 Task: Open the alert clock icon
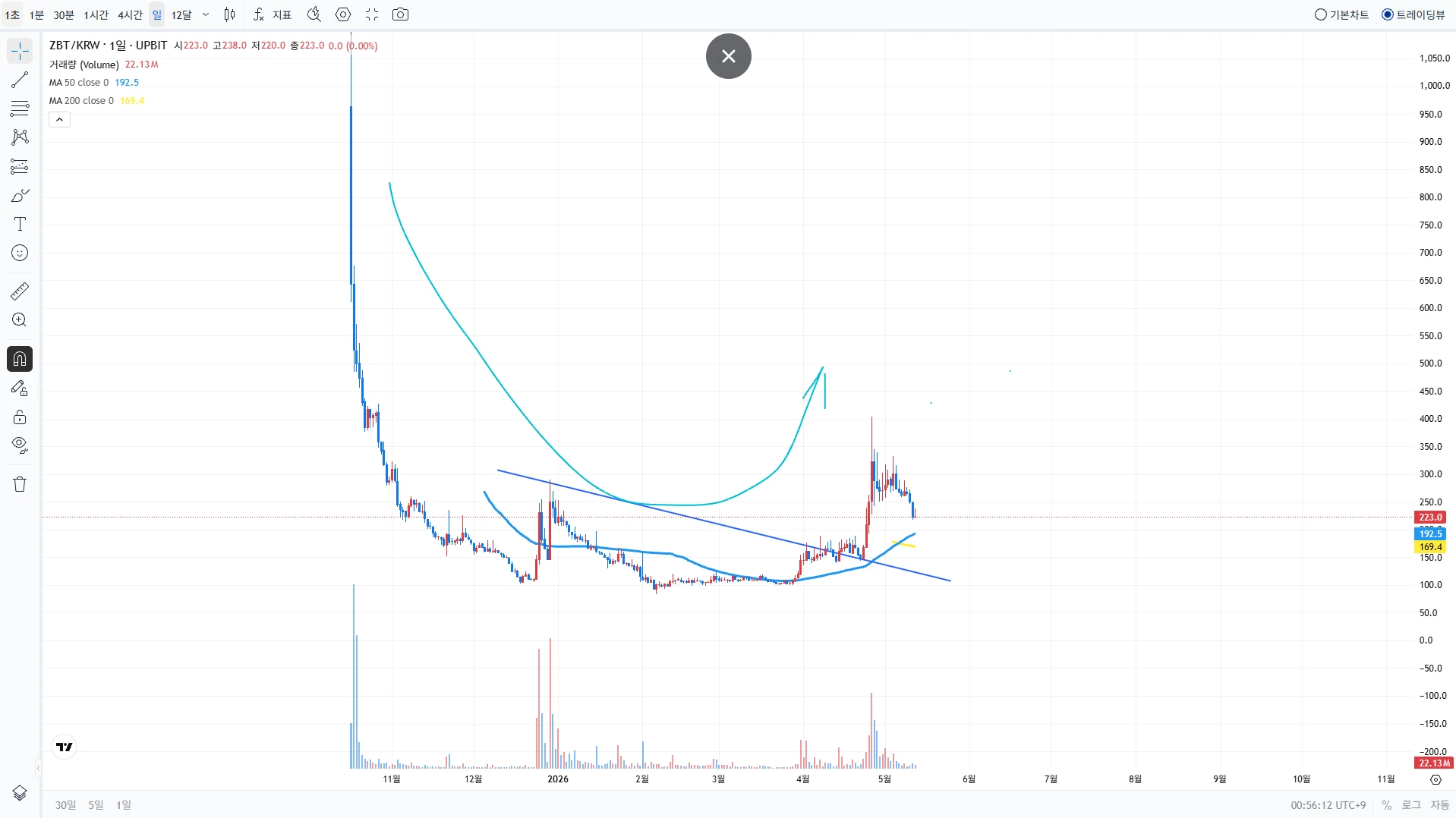(314, 14)
